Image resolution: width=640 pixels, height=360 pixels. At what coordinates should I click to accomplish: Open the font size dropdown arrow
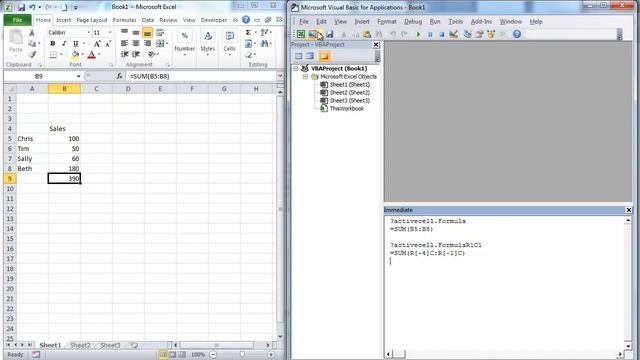click(x=110, y=32)
